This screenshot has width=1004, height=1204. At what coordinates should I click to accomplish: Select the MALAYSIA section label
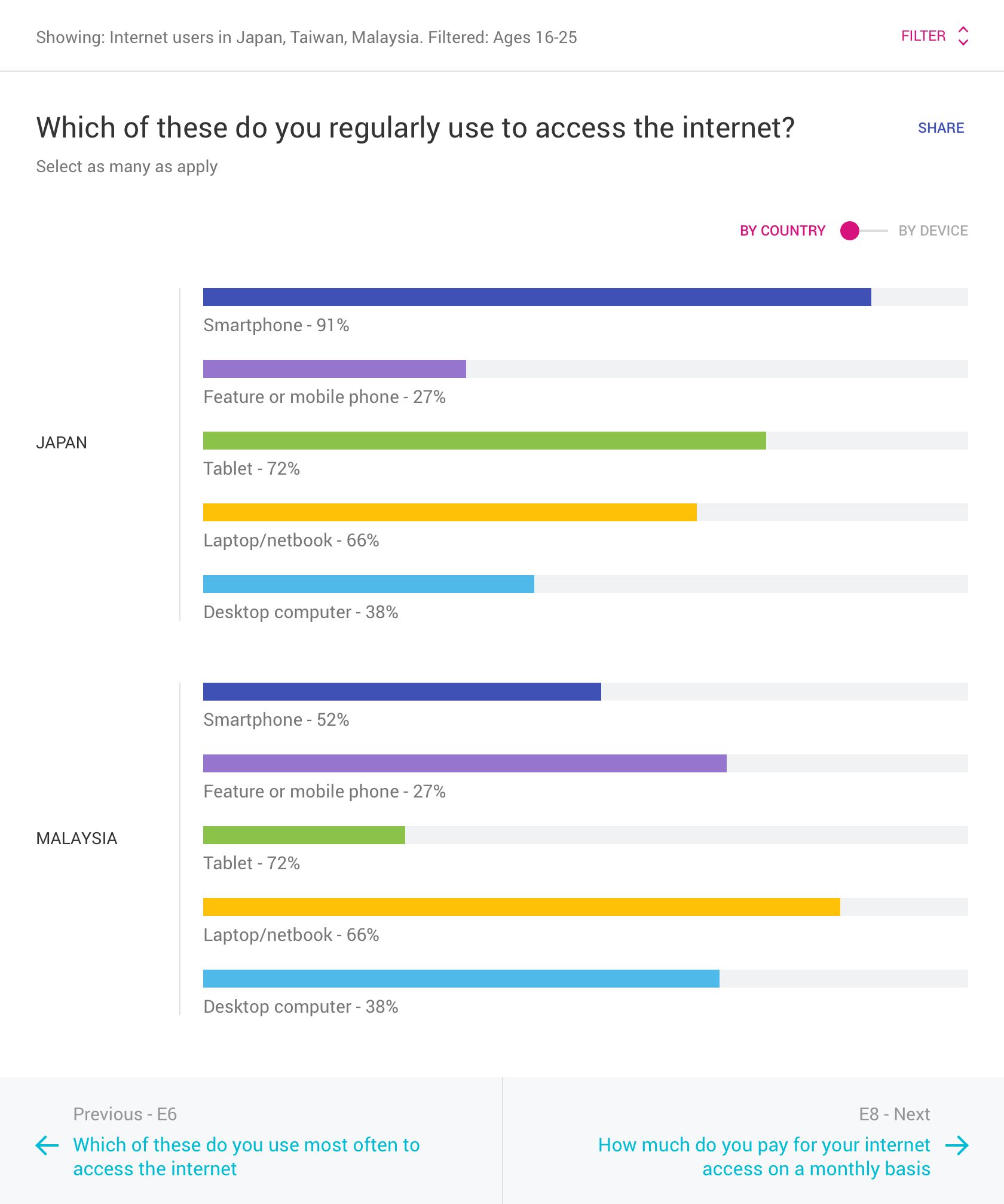tap(78, 838)
